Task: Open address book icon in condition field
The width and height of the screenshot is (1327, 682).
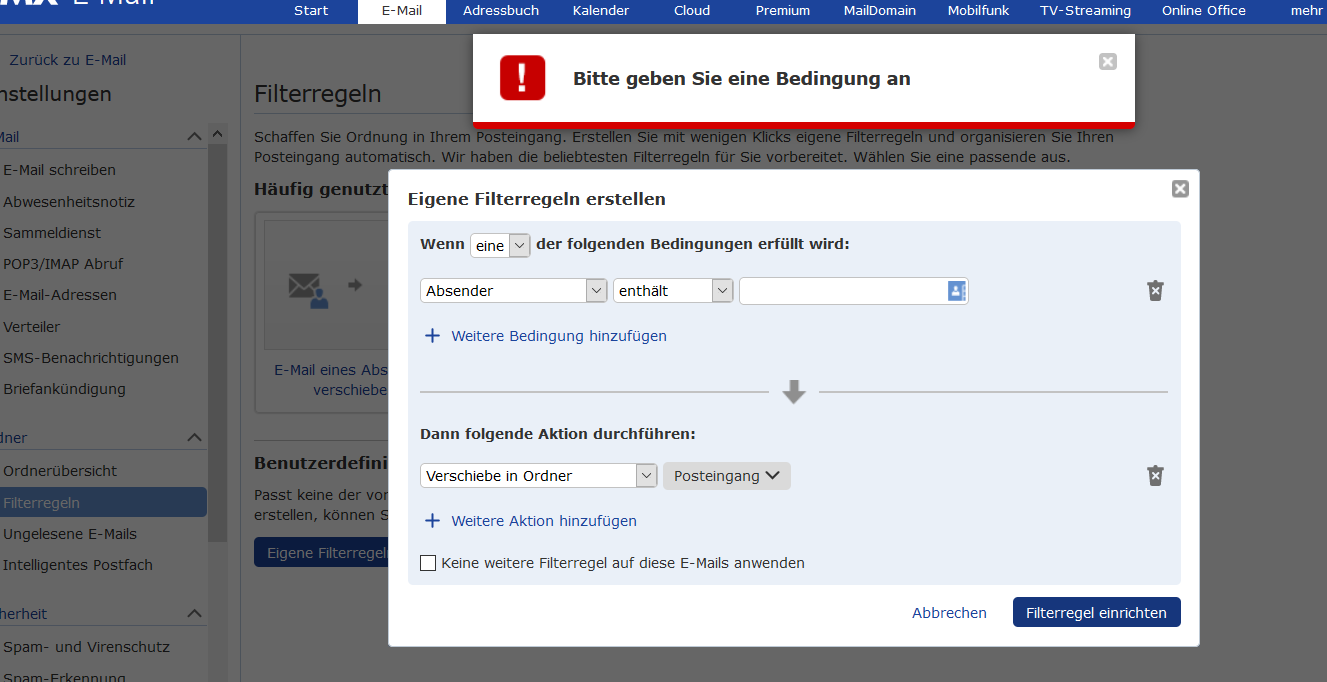Action: 956,291
